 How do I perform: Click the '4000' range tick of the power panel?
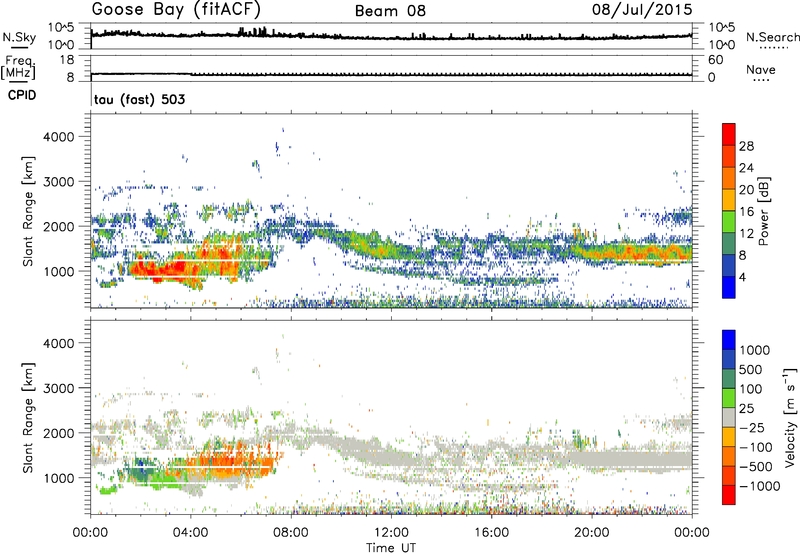point(58,137)
